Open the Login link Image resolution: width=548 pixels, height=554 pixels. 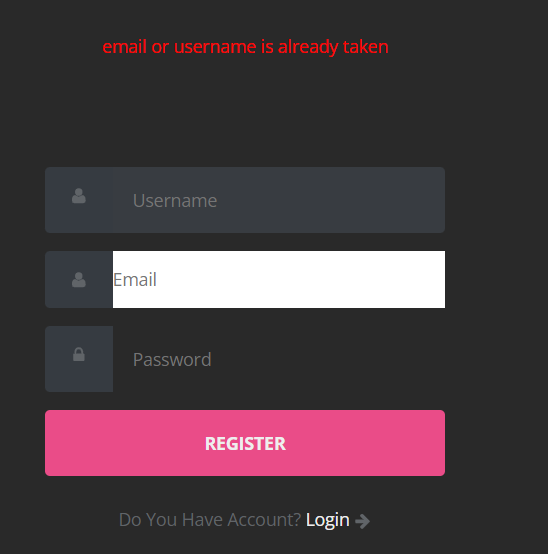[x=328, y=520]
